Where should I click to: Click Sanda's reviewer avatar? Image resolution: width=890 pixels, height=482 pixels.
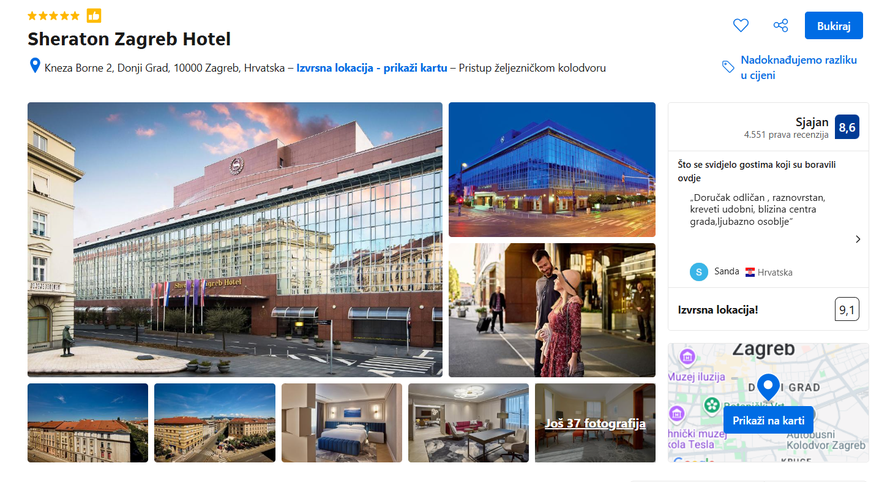pos(699,272)
